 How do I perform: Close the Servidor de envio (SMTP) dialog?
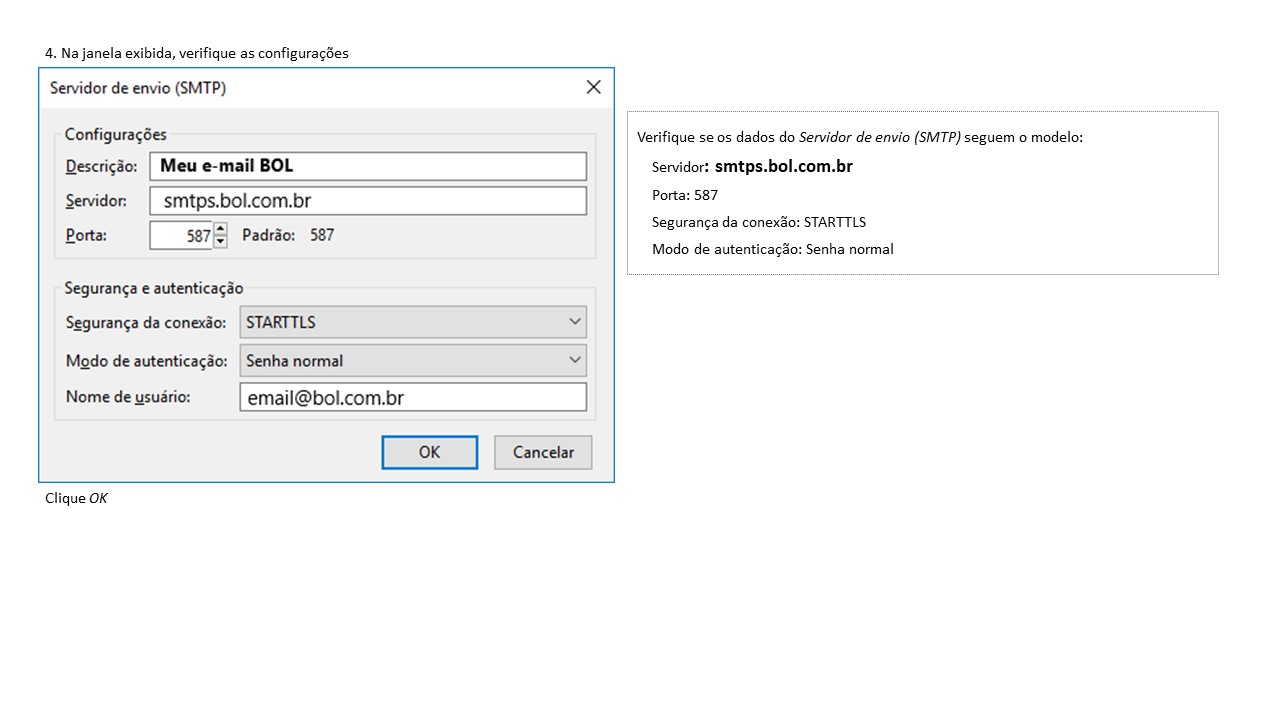point(593,87)
